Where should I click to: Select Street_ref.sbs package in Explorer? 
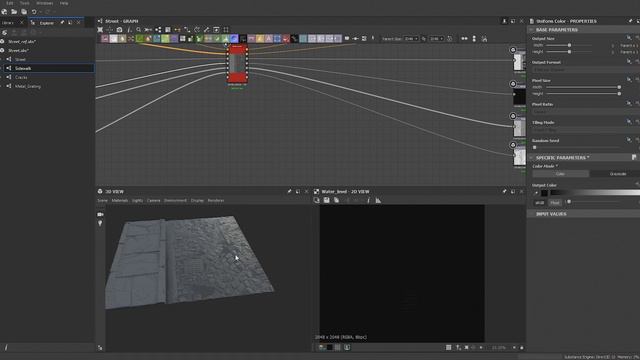coord(22,42)
